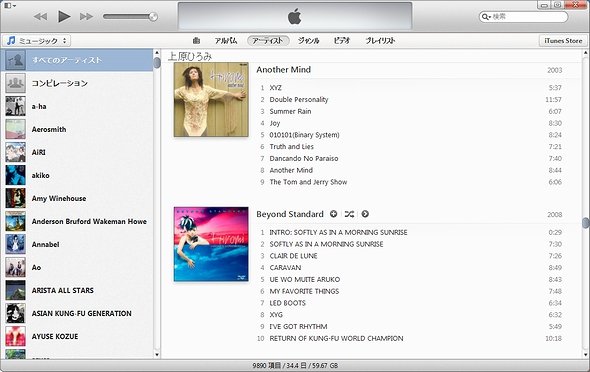Switch to the ビデオ tab
The width and height of the screenshot is (590, 372).
(342, 41)
